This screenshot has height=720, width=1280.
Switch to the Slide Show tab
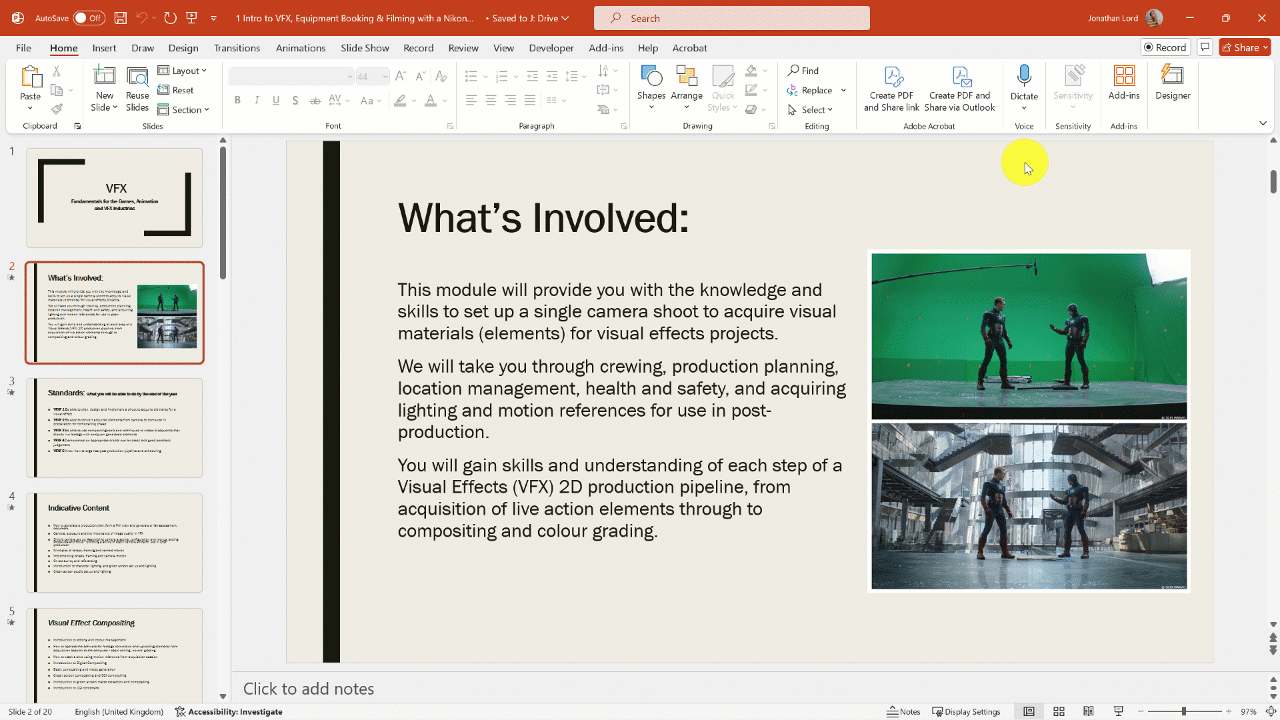tap(365, 48)
